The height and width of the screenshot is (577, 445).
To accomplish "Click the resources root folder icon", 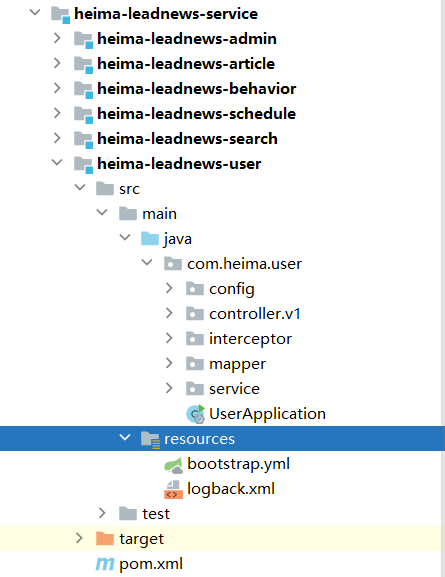I will (x=151, y=440).
